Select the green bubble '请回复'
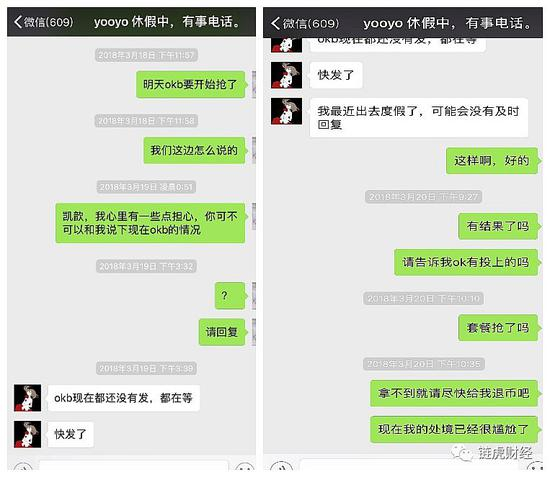550x477 pixels. point(222,332)
